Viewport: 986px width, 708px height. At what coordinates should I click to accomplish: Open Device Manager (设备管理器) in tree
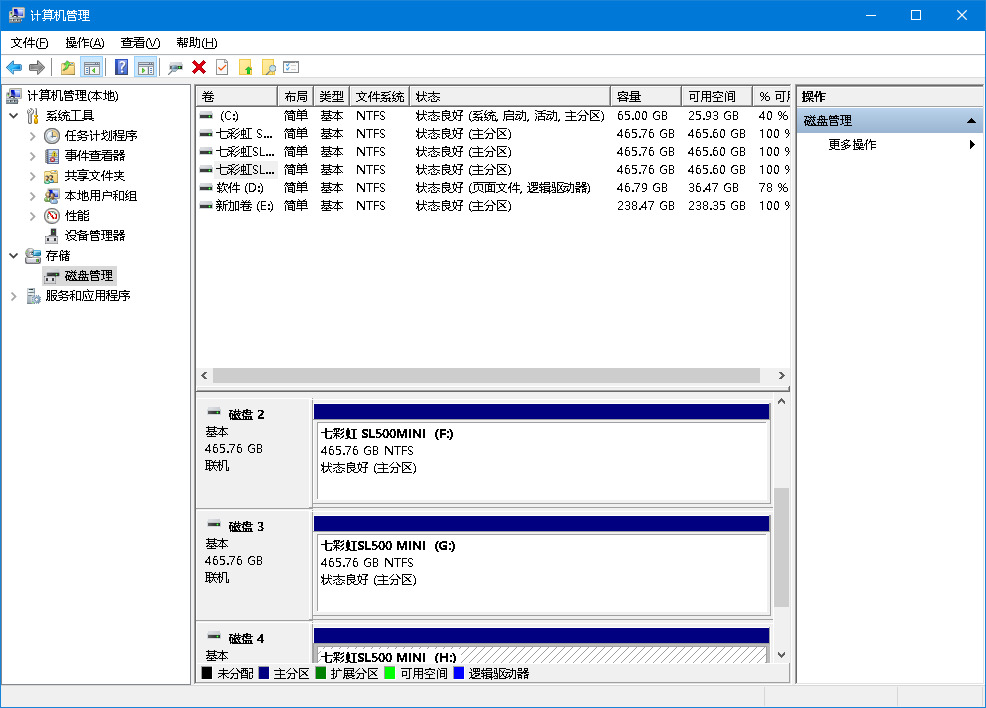(x=95, y=235)
